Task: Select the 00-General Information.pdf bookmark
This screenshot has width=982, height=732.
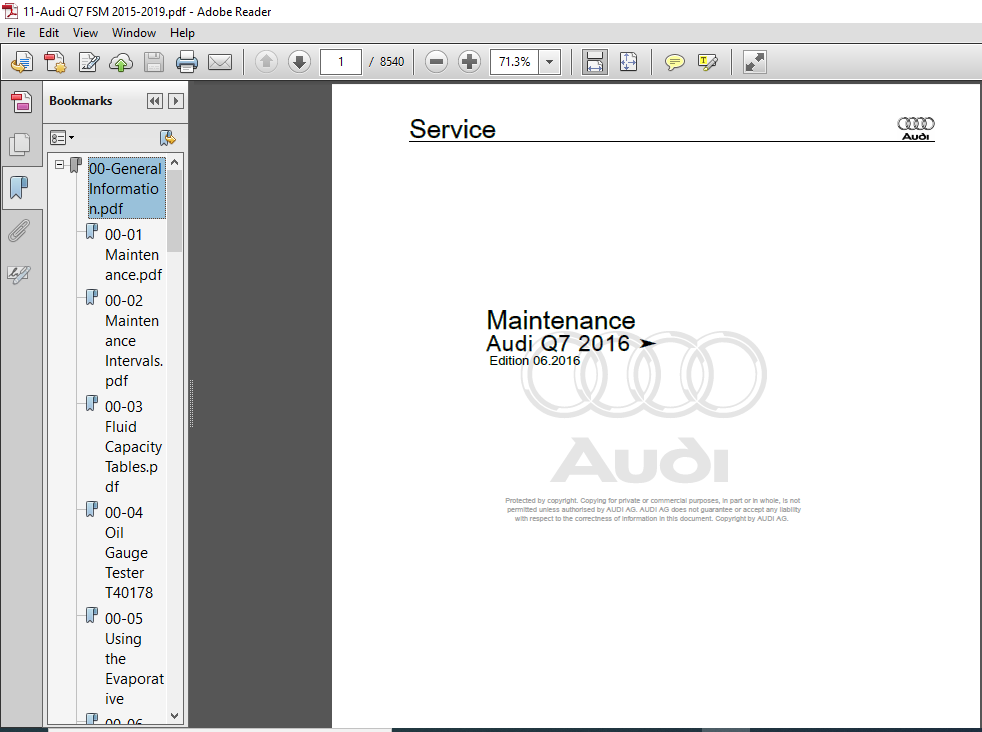Action: coord(126,188)
